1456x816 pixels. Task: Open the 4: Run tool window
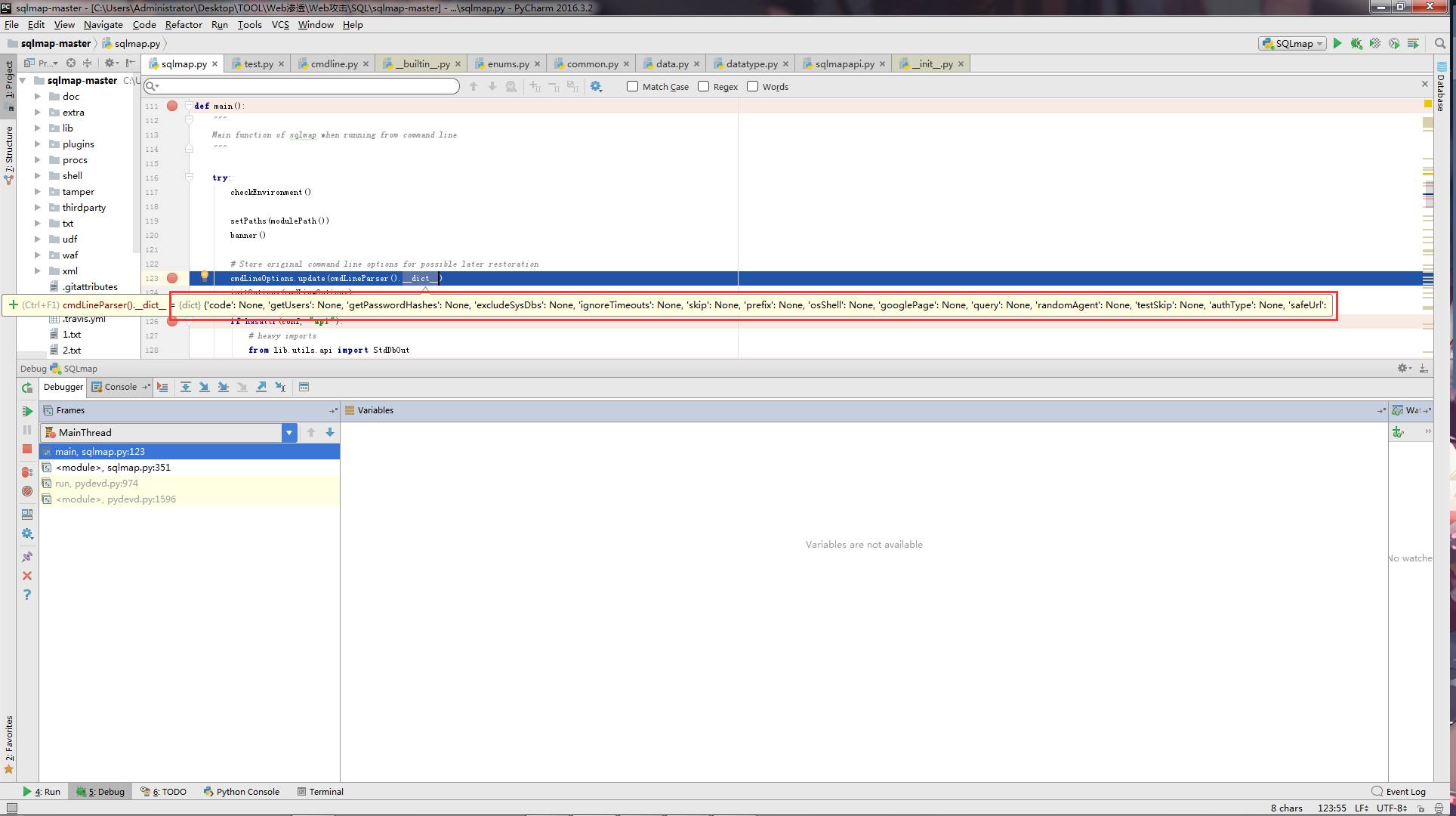coord(42,792)
